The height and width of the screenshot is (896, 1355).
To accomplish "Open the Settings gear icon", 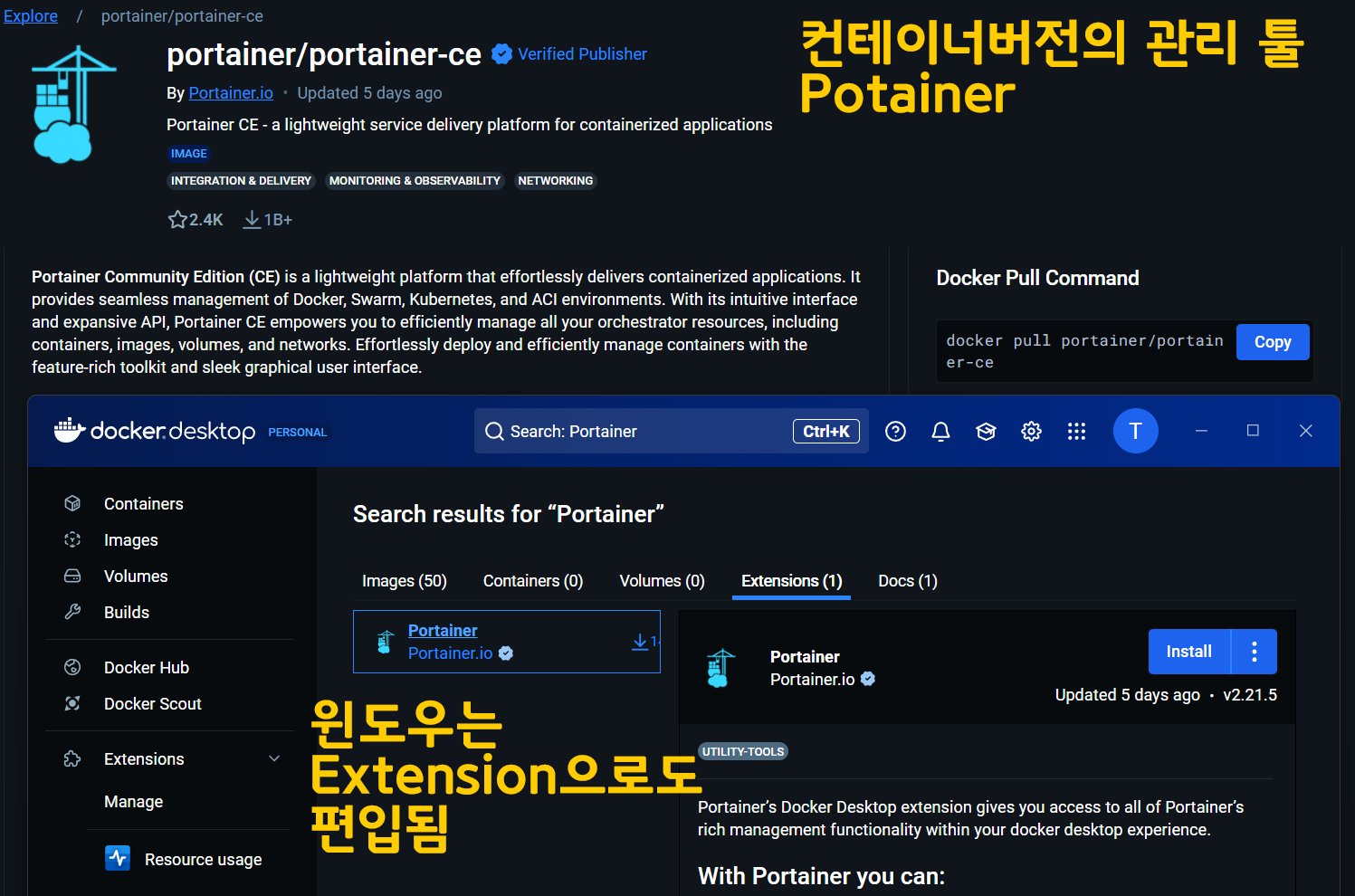I will 1031,432.
